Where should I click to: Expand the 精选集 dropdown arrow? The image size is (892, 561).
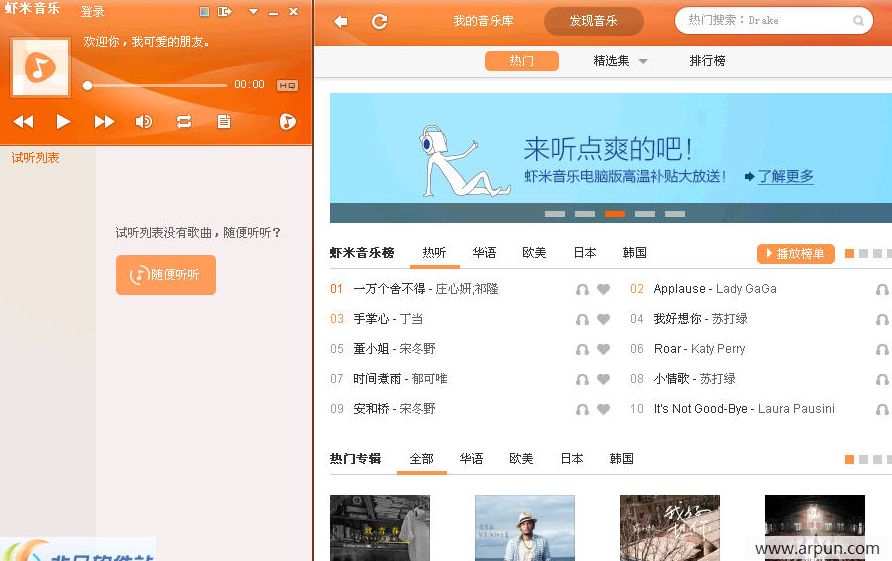point(643,61)
